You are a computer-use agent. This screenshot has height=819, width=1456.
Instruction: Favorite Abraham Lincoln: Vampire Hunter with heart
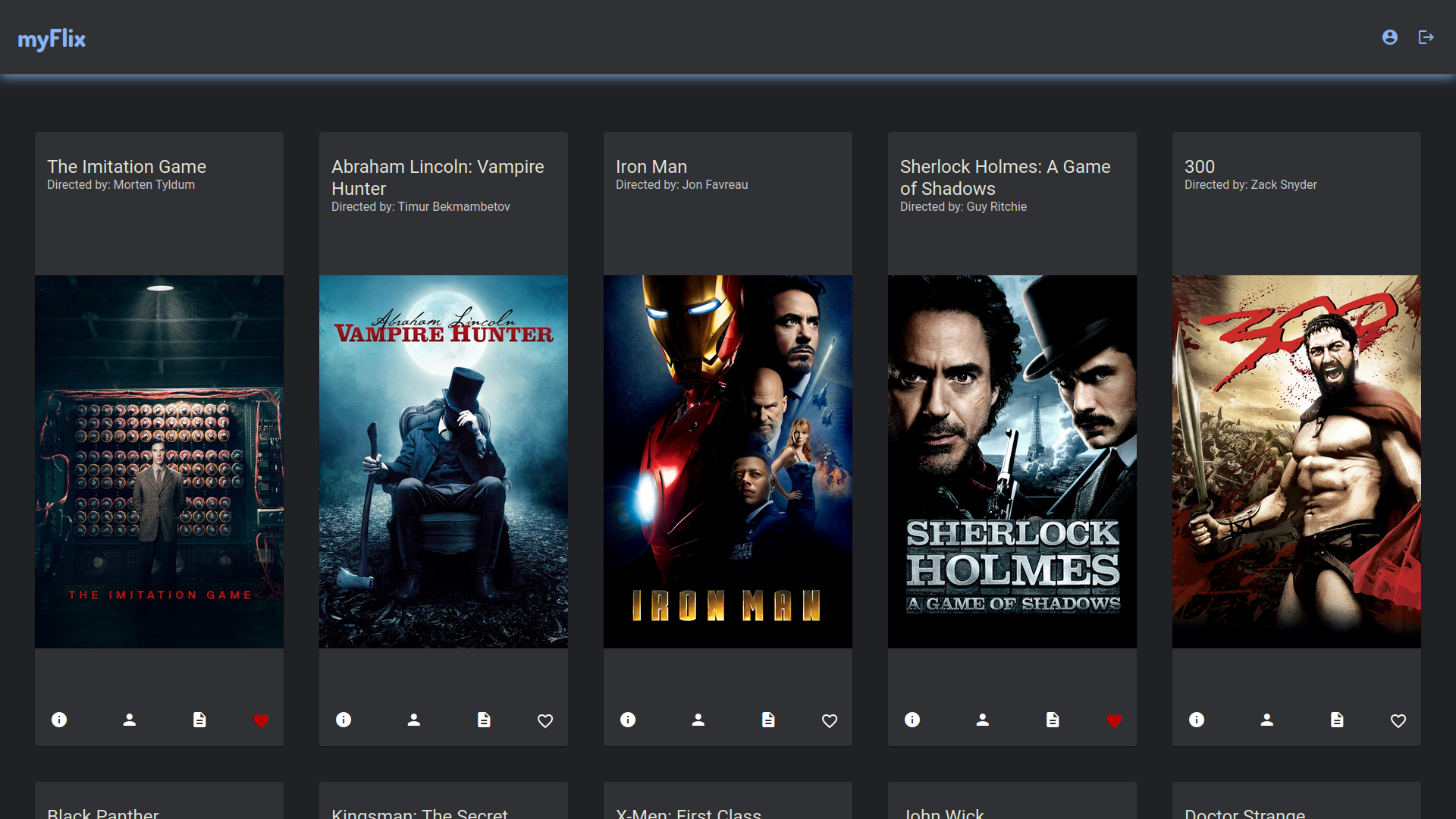(x=545, y=720)
